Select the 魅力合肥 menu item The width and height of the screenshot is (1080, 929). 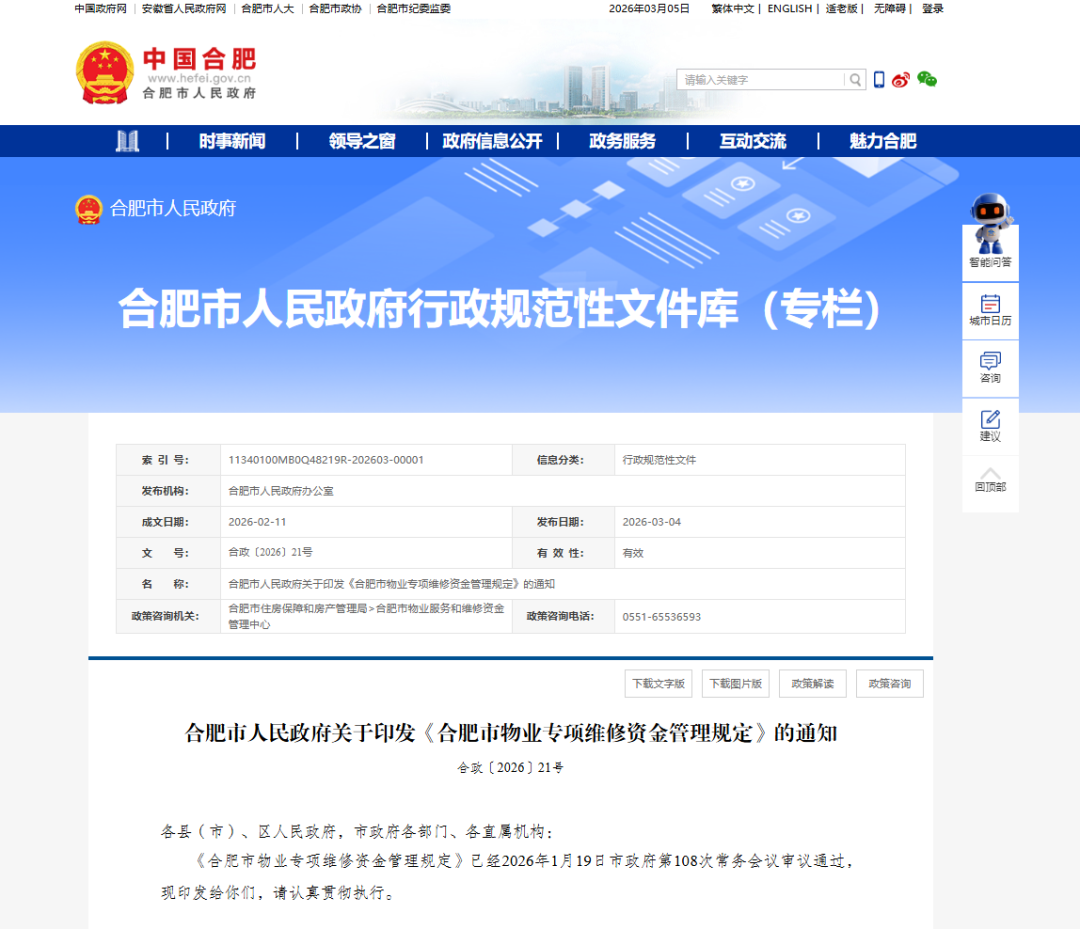(882, 141)
